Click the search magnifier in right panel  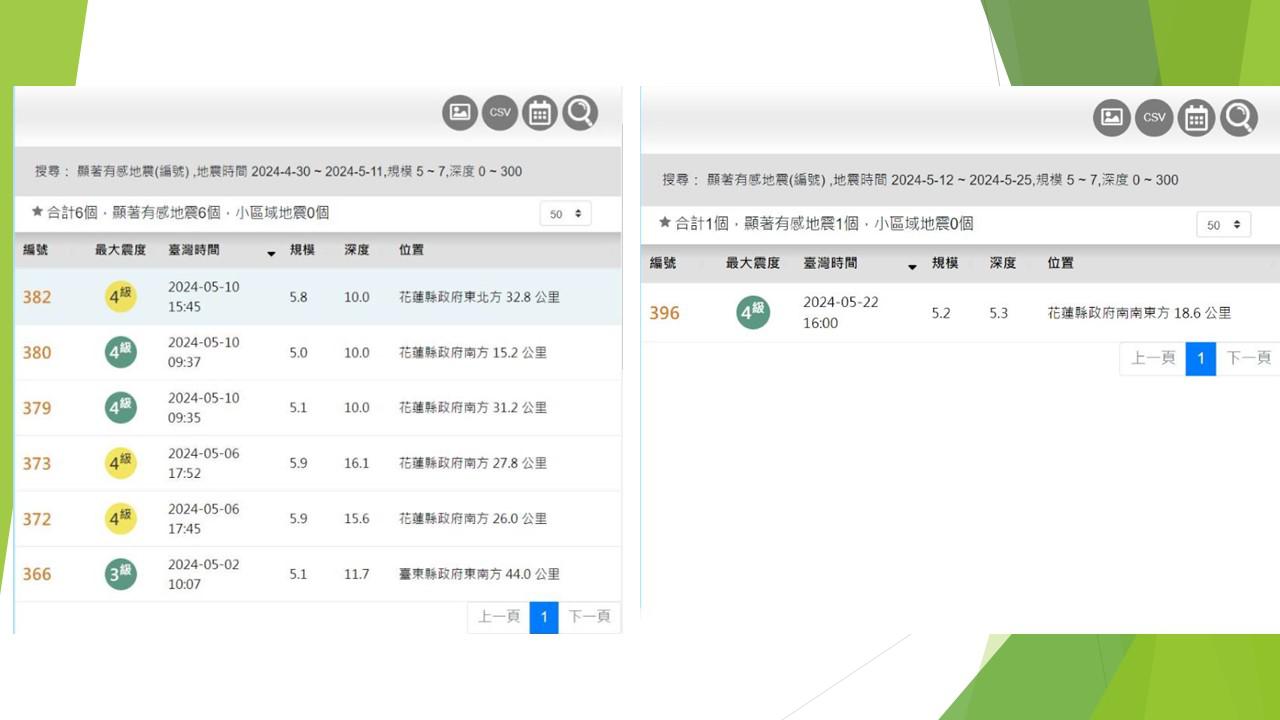point(1238,118)
